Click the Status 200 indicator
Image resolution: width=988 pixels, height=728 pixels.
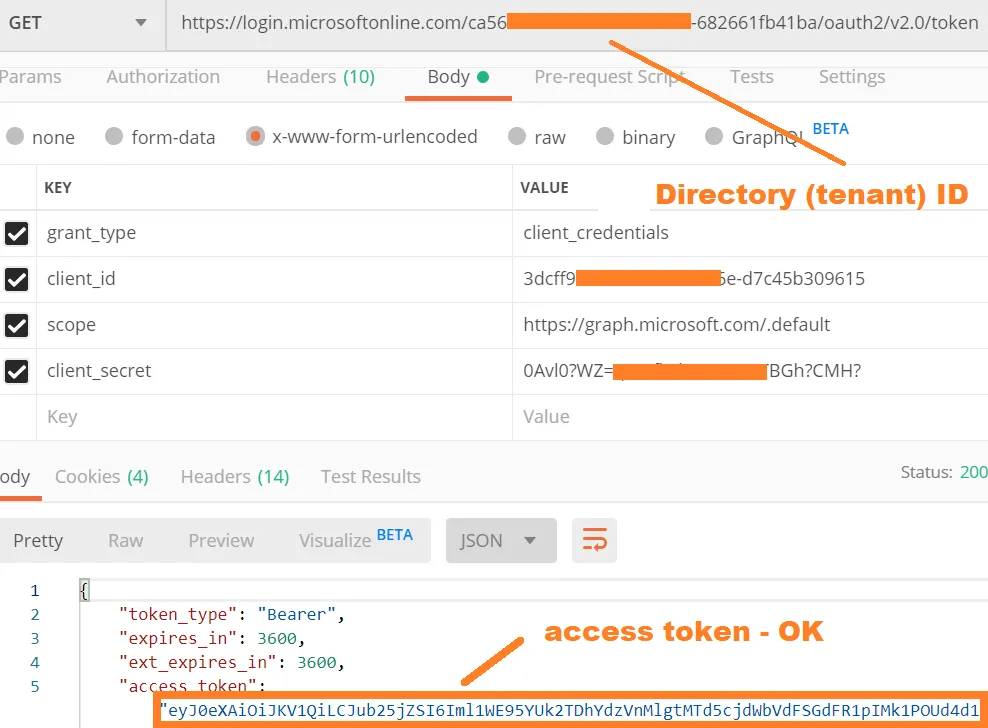pyautogui.click(x=944, y=472)
